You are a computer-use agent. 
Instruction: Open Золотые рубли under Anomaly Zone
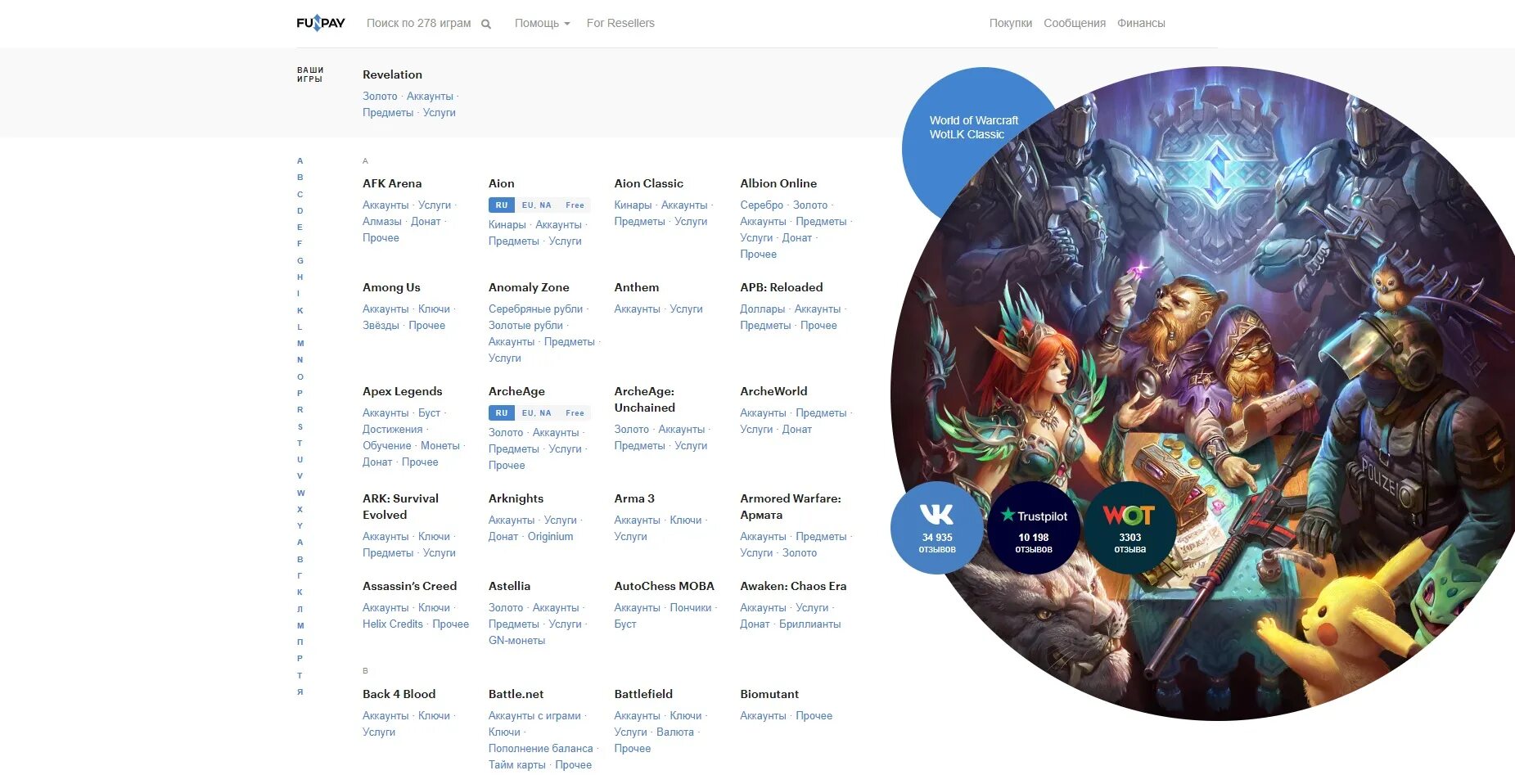(x=525, y=326)
